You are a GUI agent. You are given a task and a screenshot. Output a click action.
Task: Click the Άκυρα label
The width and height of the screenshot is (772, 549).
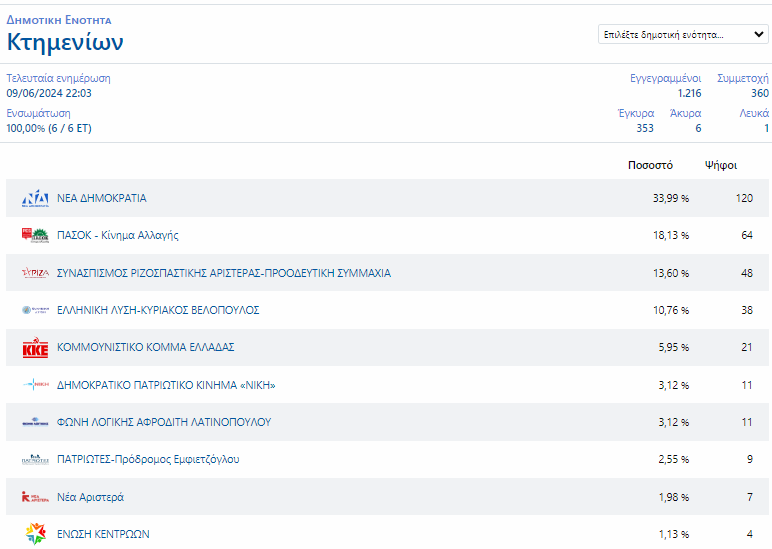(x=685, y=113)
